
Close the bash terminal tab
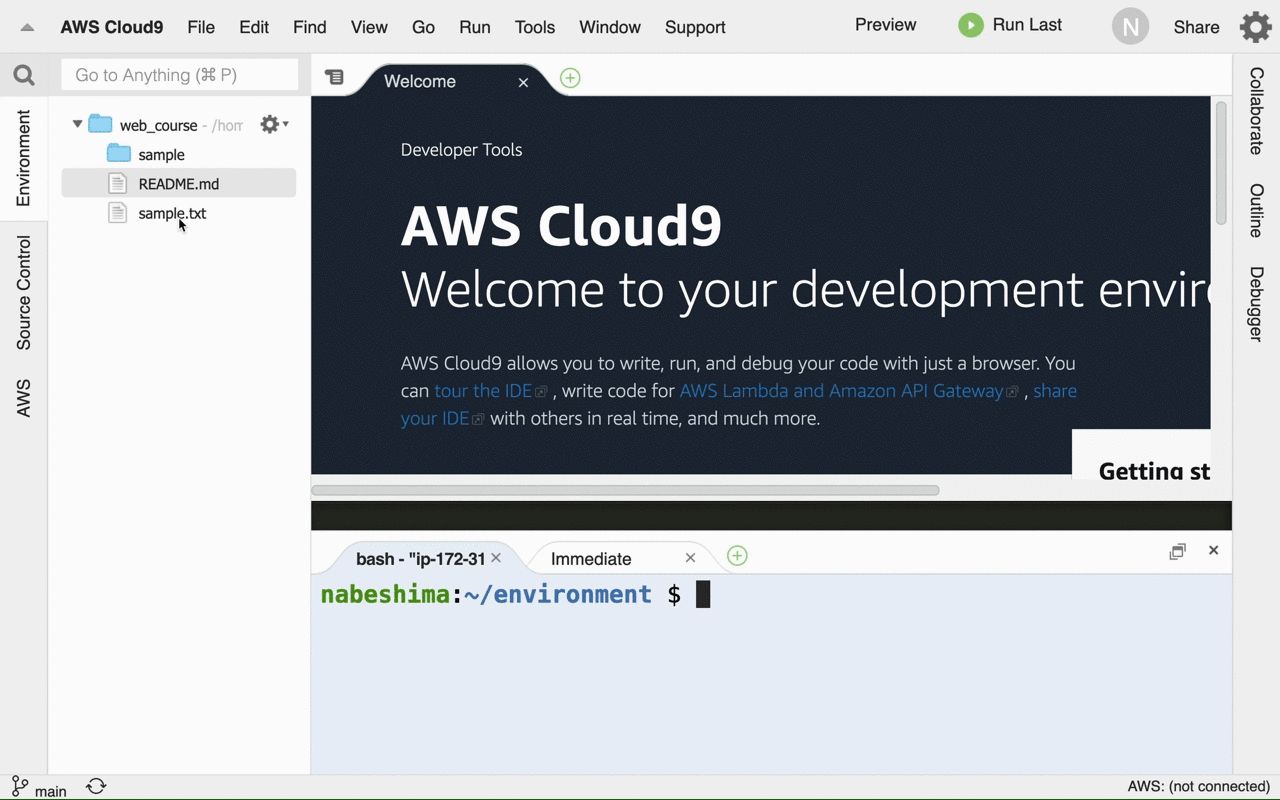pos(496,558)
